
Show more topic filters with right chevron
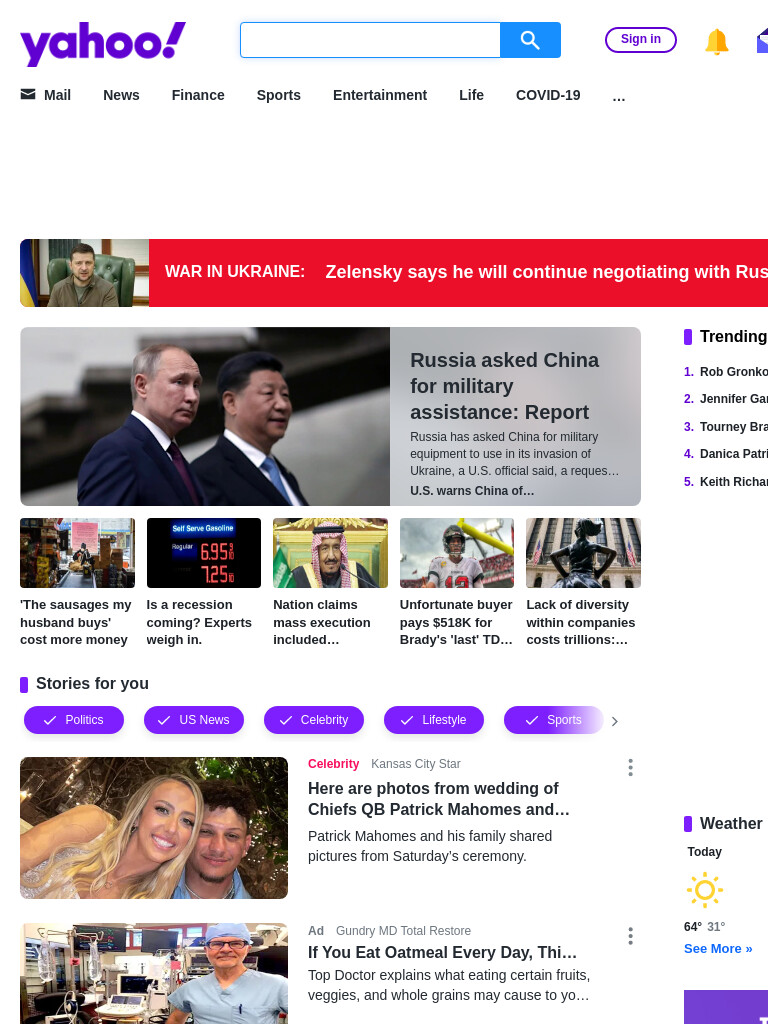615,721
